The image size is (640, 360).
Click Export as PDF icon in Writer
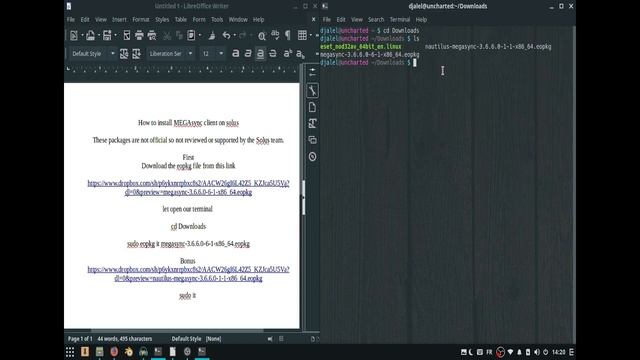click(127, 36)
